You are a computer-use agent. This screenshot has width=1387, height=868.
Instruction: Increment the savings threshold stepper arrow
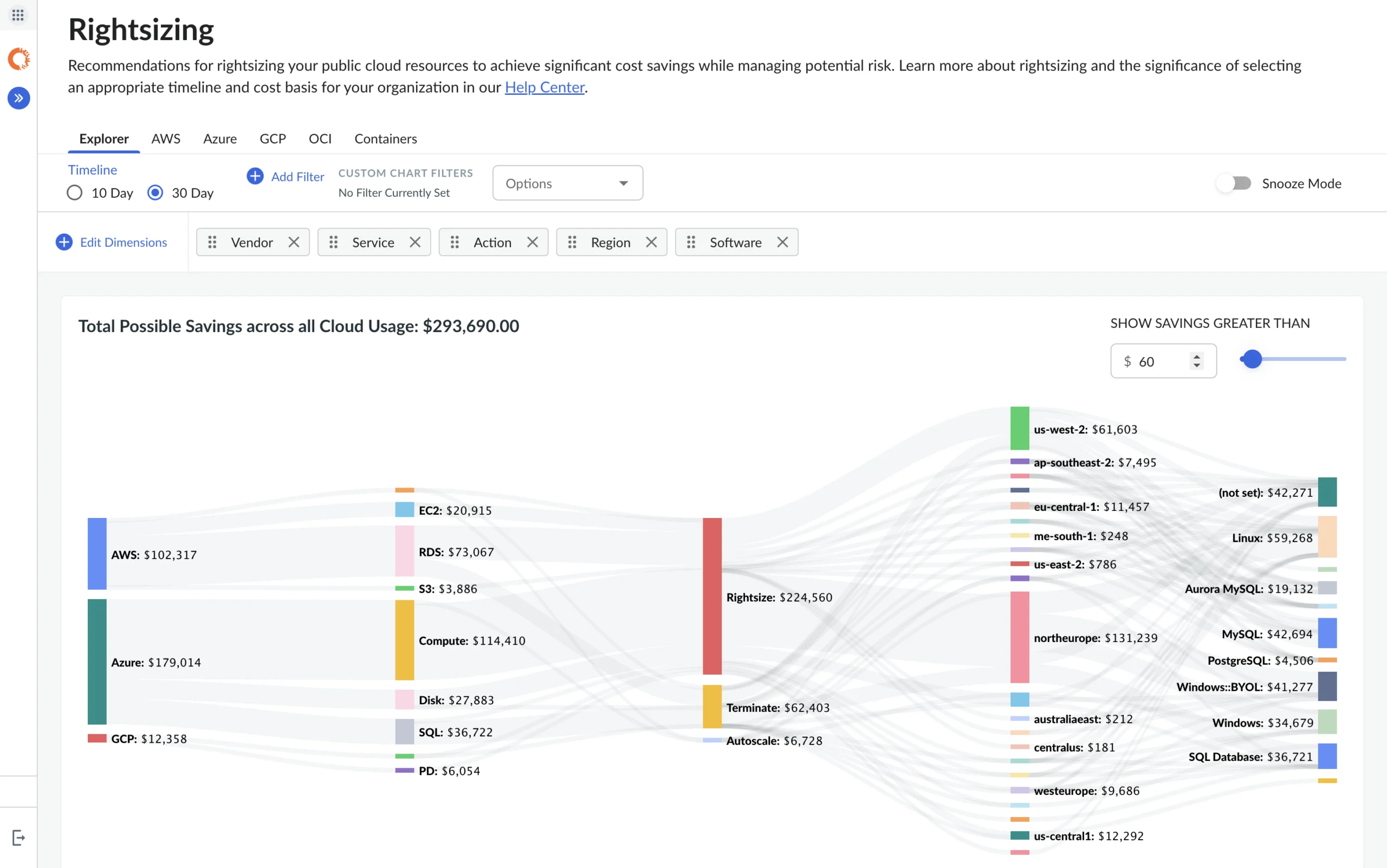[1196, 357]
